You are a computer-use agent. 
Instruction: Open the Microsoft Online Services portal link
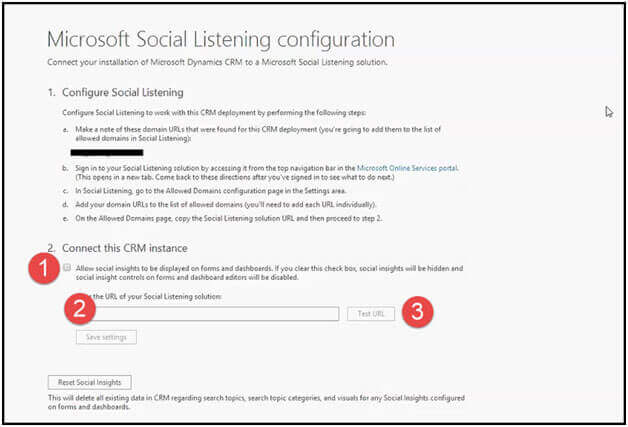[407, 168]
